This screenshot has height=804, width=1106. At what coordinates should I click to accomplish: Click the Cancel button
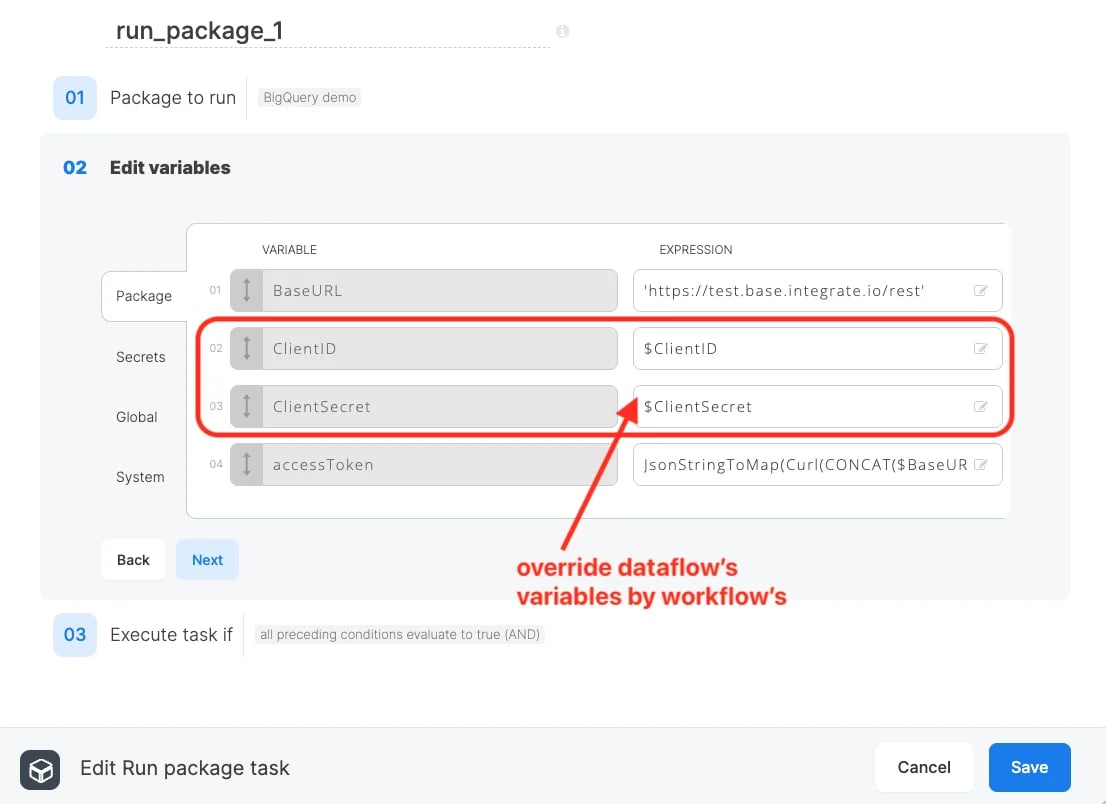tap(924, 767)
